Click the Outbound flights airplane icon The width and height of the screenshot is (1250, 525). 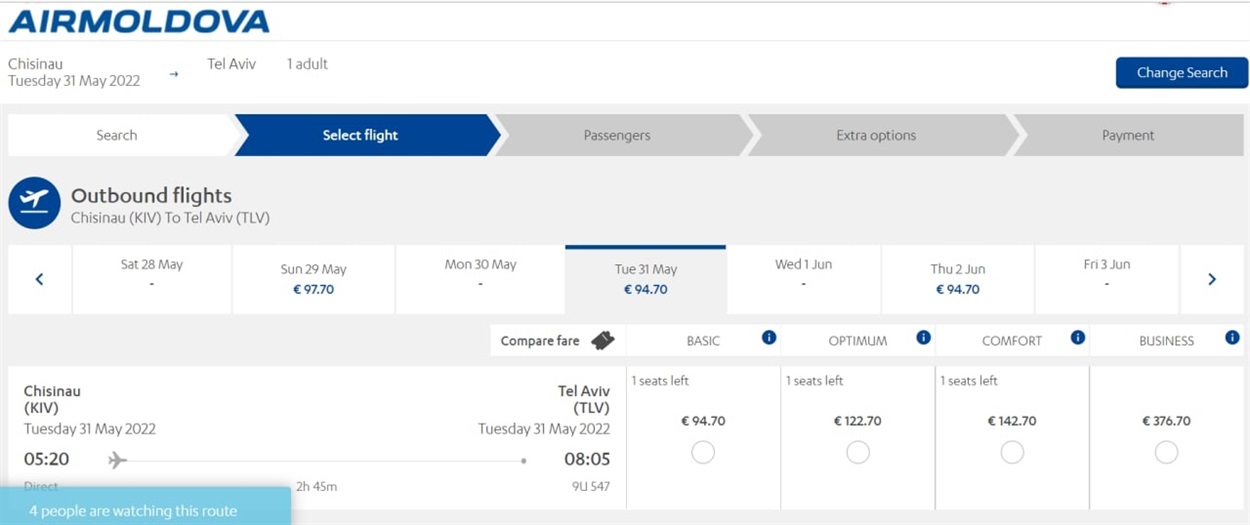click(35, 204)
